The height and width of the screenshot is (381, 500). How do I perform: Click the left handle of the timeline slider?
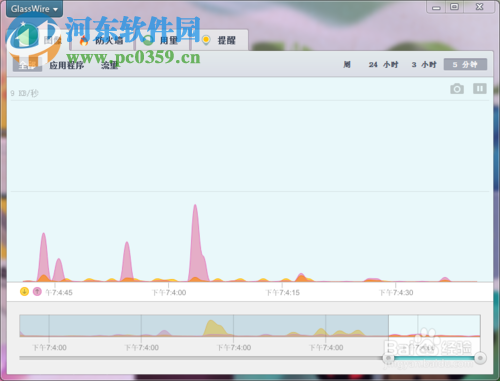pos(388,358)
